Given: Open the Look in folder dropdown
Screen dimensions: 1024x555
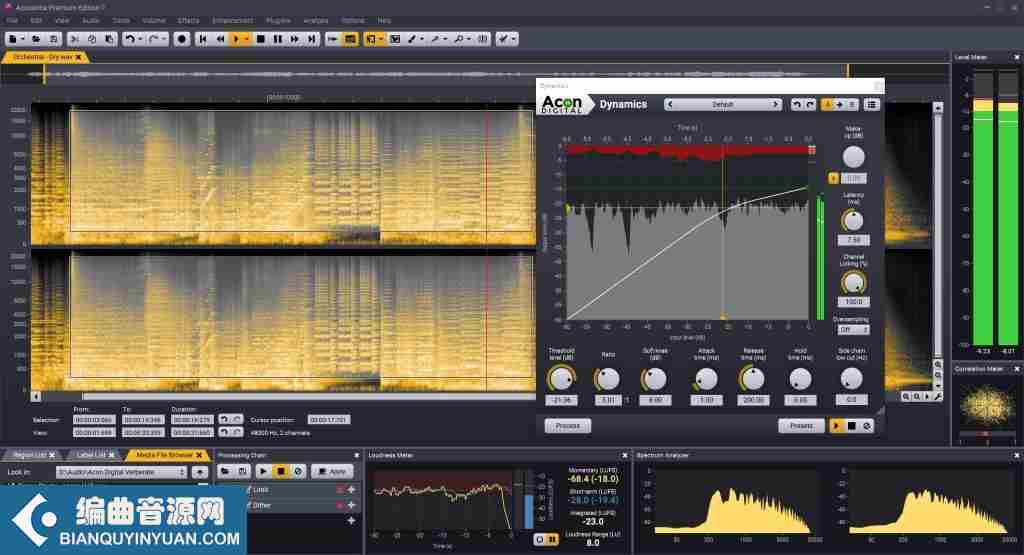Looking at the screenshot, I should (x=121, y=472).
